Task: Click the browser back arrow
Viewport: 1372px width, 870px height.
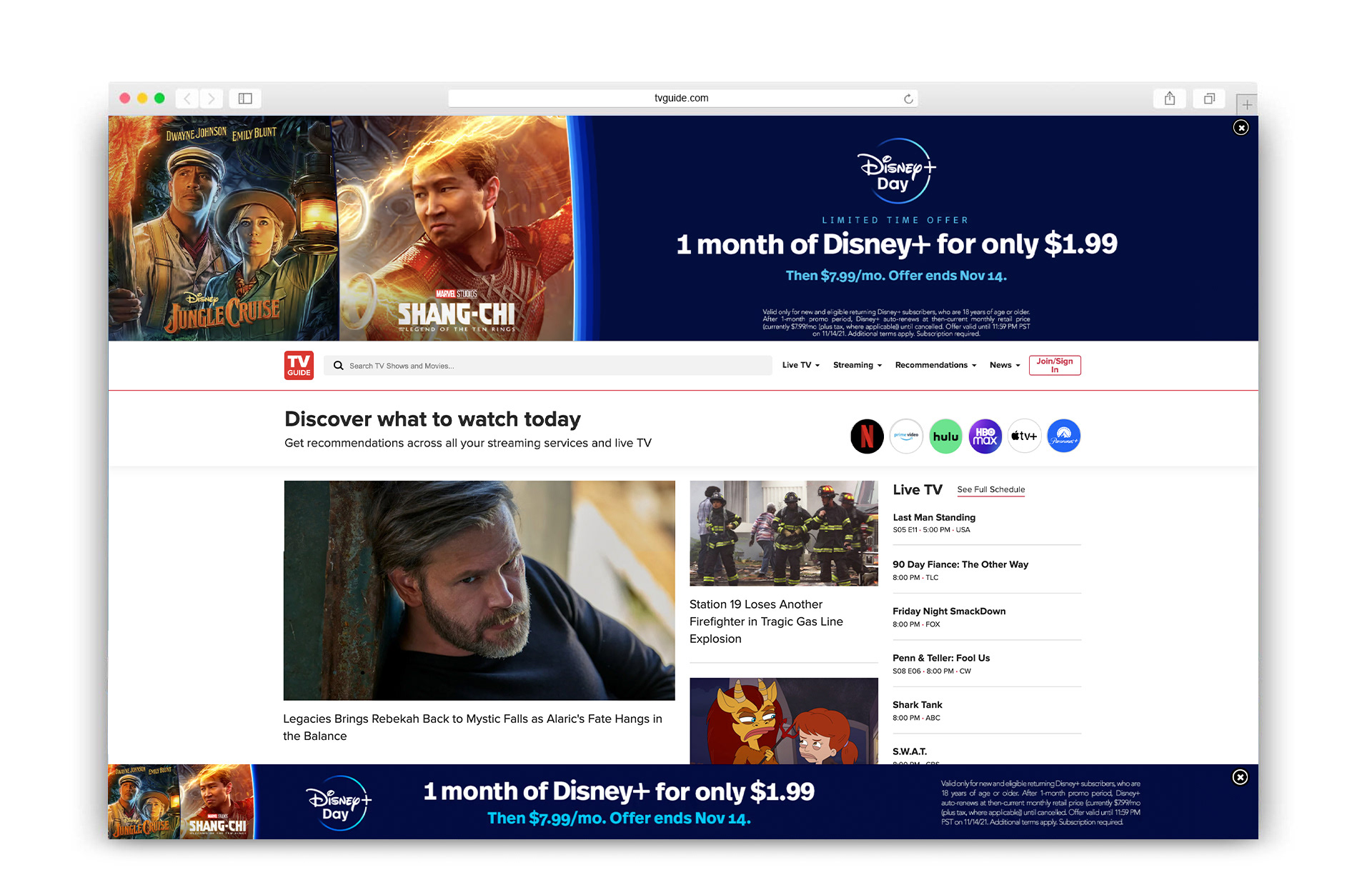Action: point(187,99)
